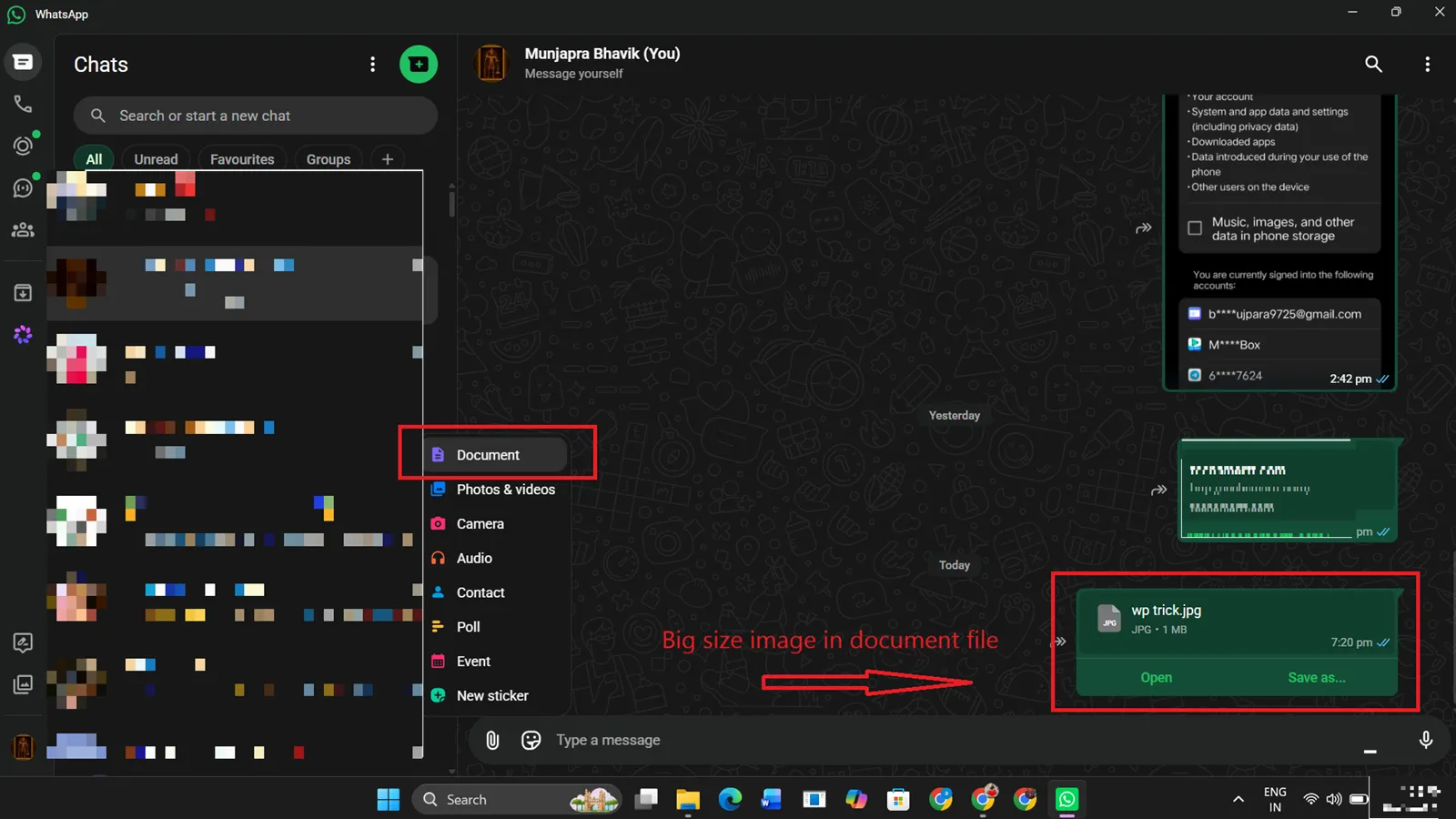The width and height of the screenshot is (1456, 819).
Task: Open the Channels icon in sidebar
Action: [x=23, y=187]
